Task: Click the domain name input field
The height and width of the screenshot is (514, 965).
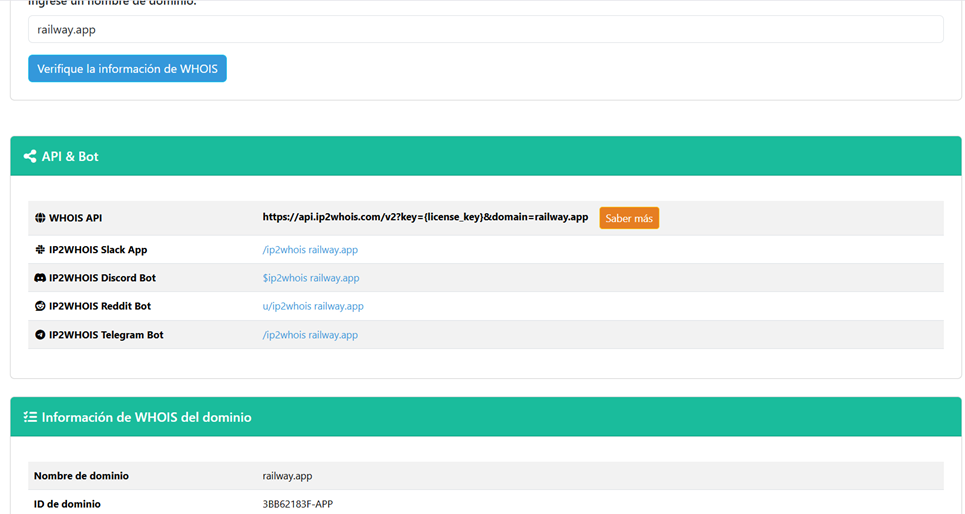Action: (x=486, y=30)
